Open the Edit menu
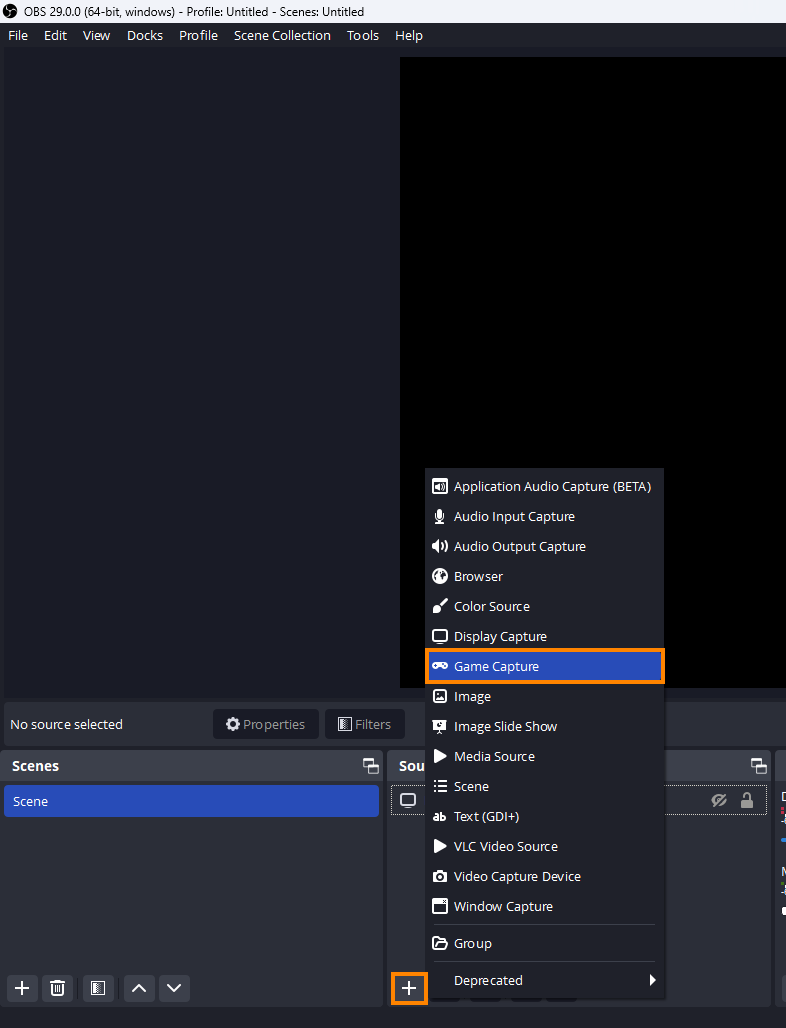786x1028 pixels. click(x=55, y=35)
